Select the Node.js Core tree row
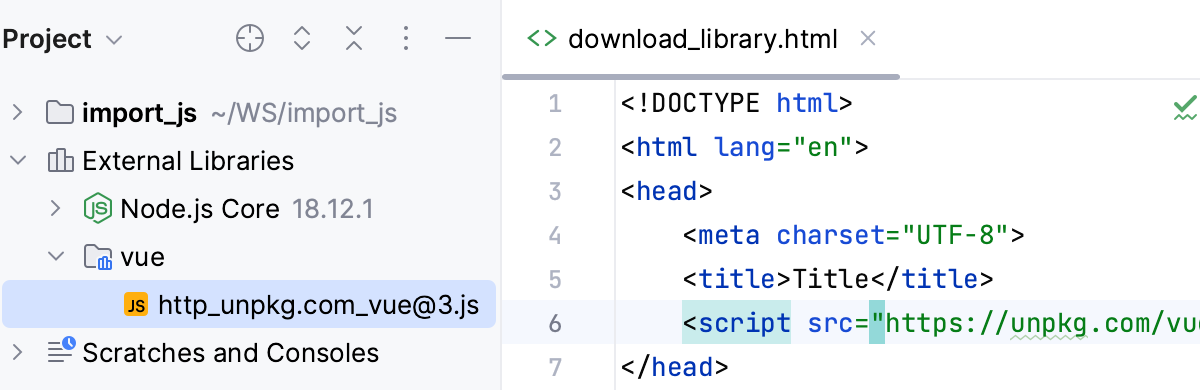Image resolution: width=1200 pixels, height=390 pixels. click(x=249, y=208)
